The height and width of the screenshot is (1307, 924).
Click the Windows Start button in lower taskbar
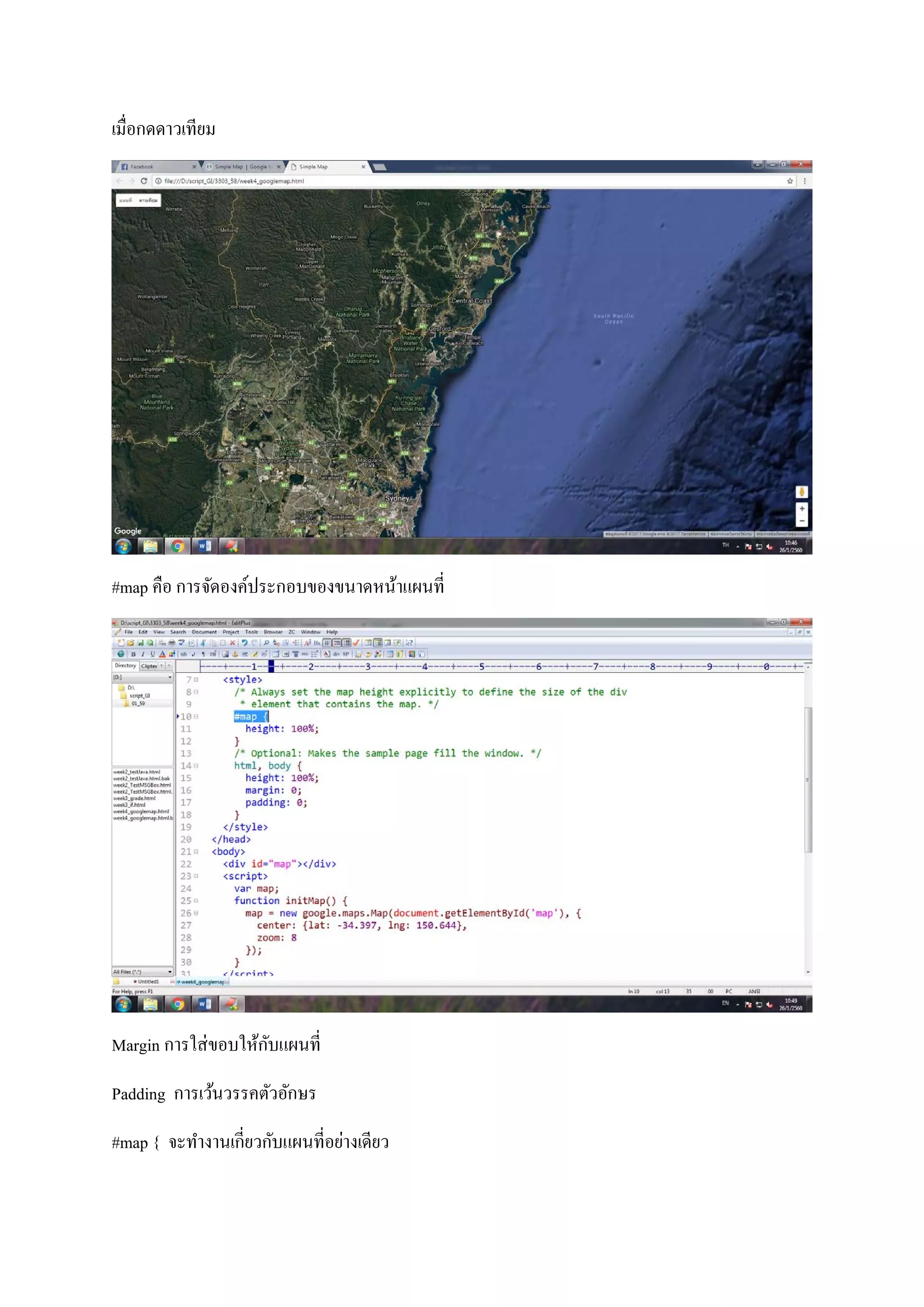tap(124, 1004)
